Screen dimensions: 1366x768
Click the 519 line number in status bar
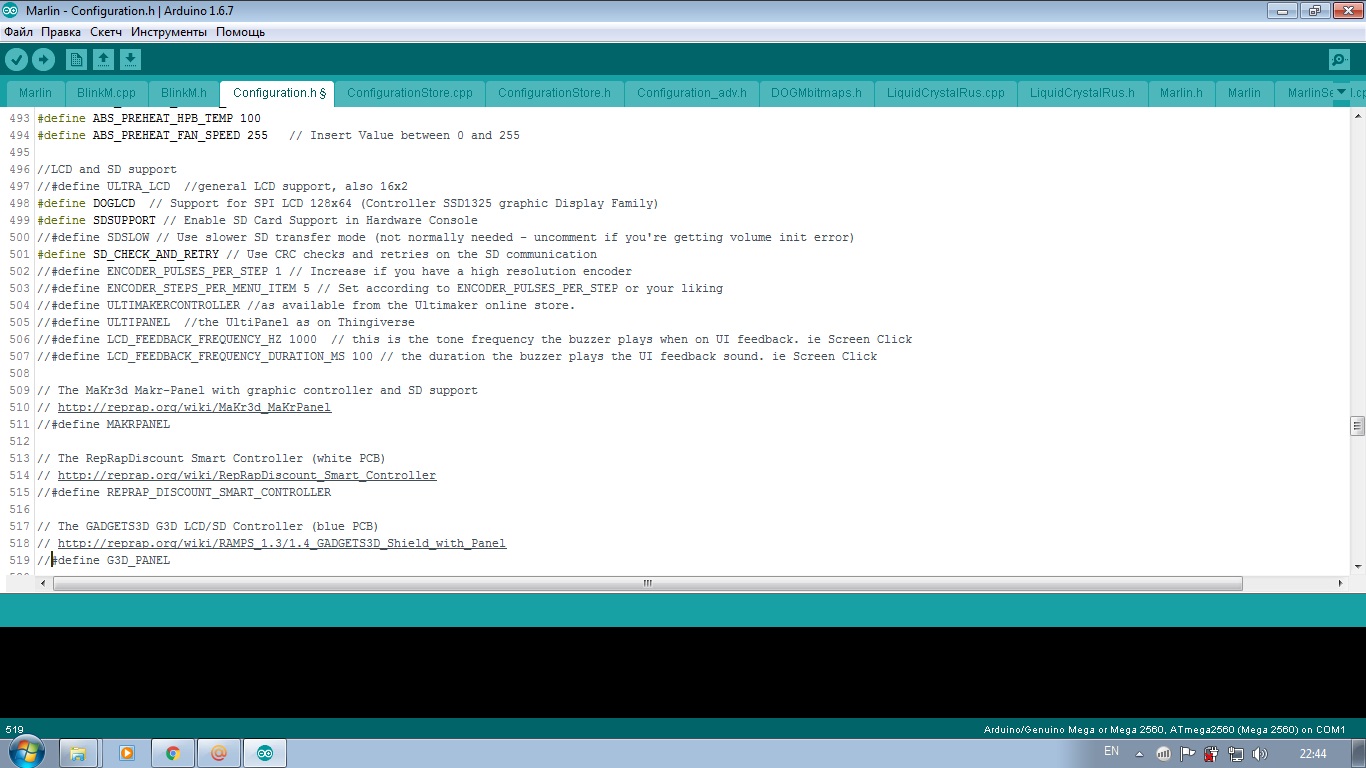14,729
